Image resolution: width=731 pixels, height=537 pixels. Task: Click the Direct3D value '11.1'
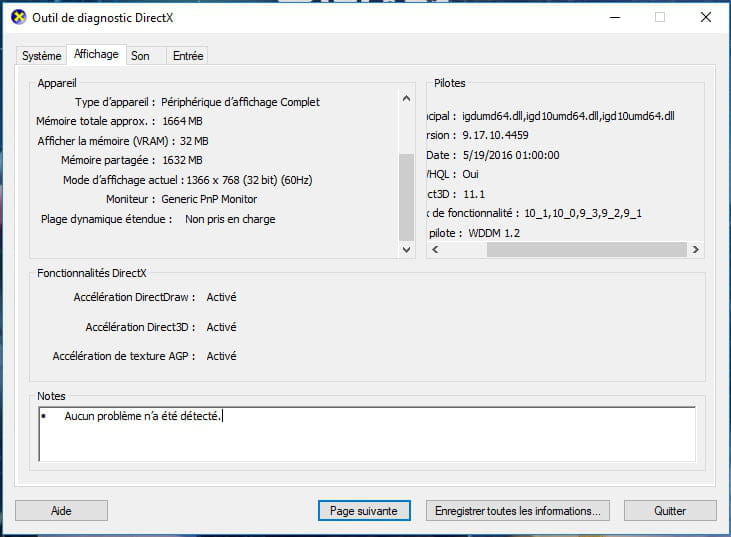(474, 194)
